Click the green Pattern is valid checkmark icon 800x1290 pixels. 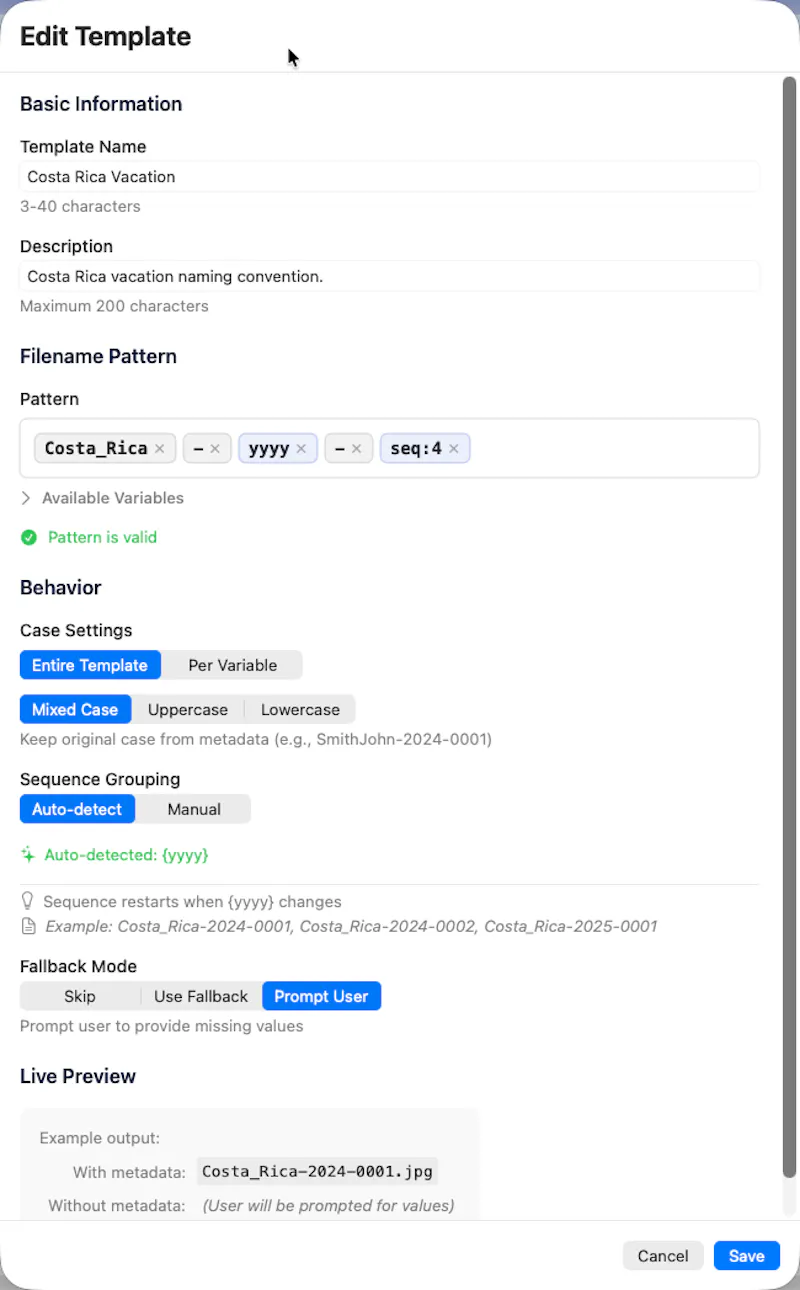(29, 538)
